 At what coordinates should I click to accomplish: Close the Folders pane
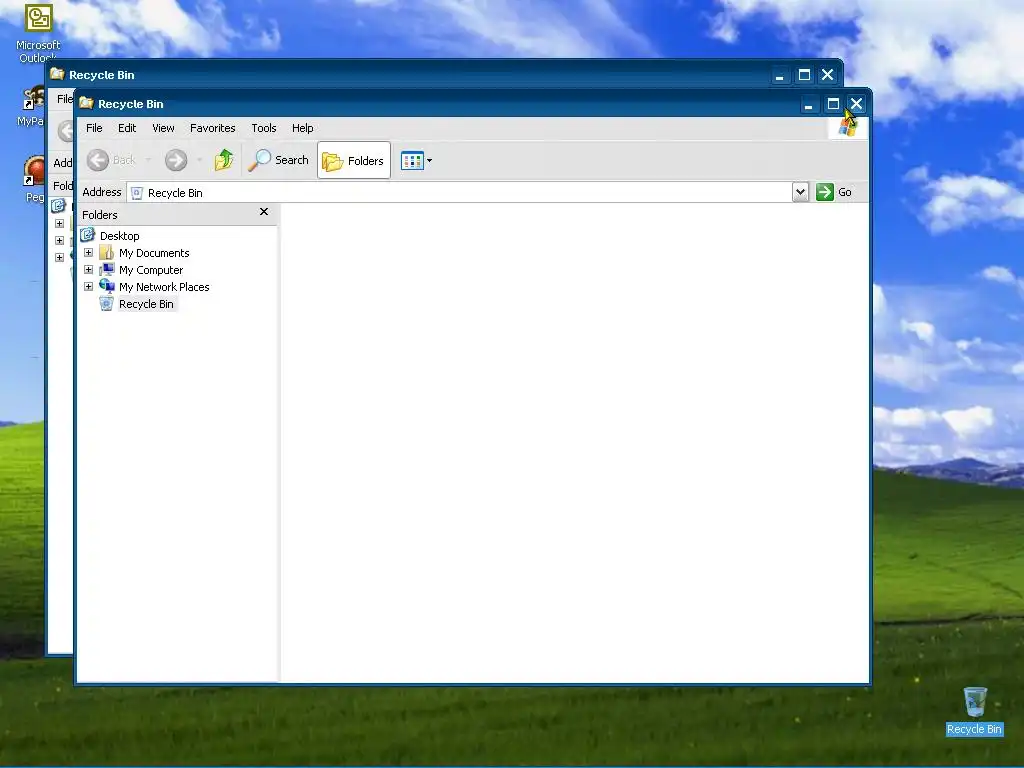(264, 212)
